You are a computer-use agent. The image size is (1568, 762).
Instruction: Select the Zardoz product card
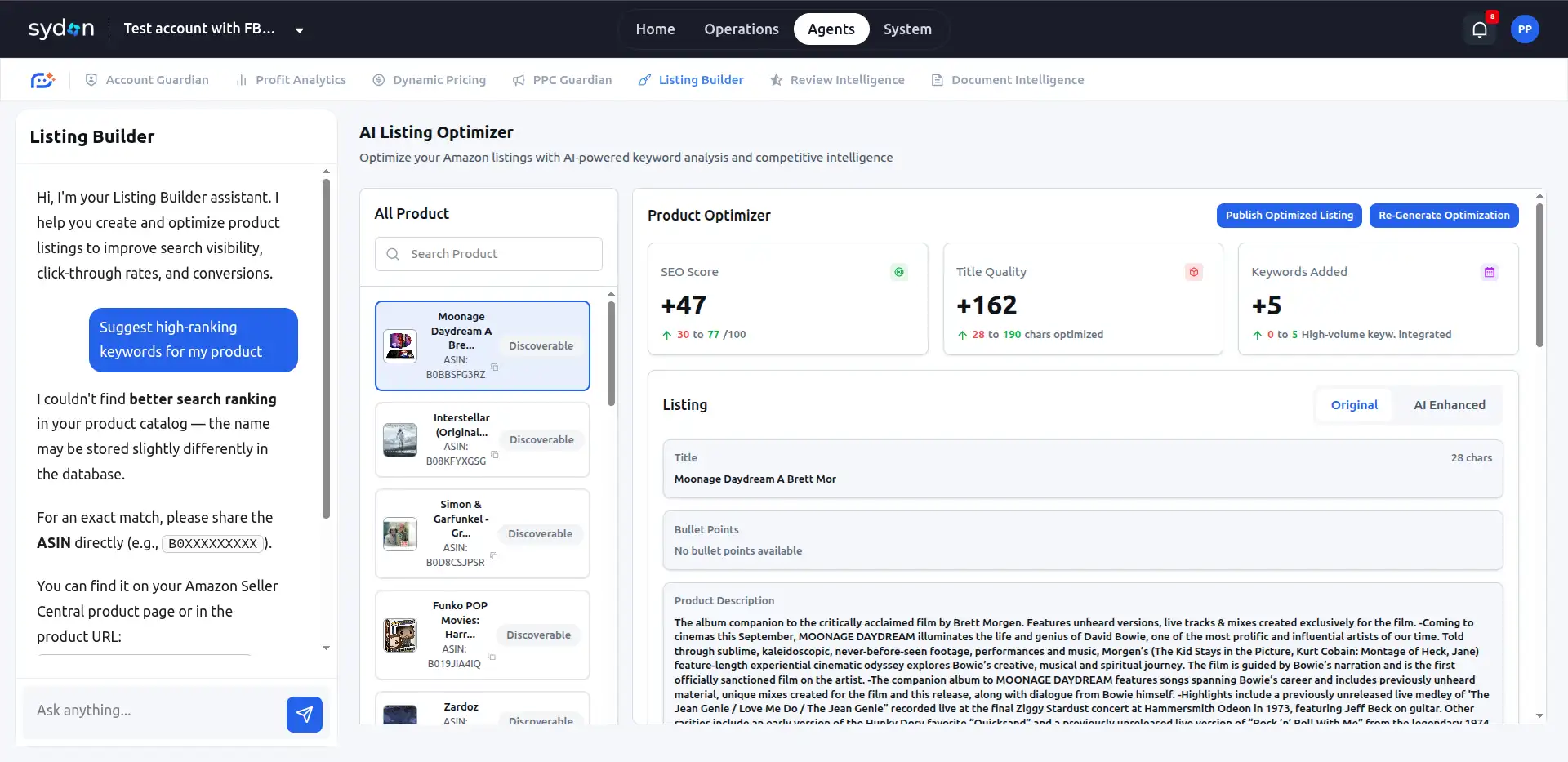point(483,709)
